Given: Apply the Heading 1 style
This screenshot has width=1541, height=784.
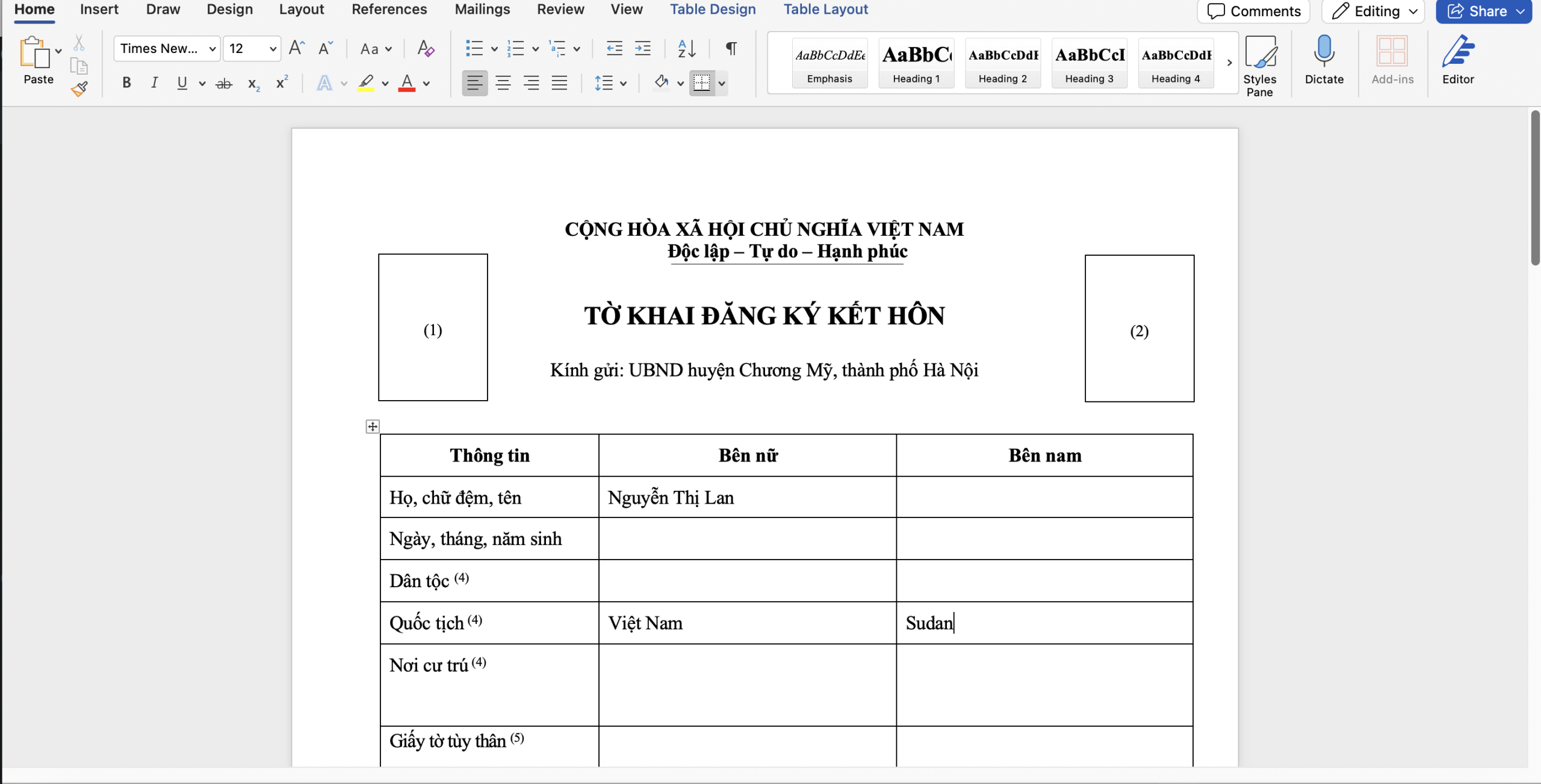Looking at the screenshot, I should (916, 63).
